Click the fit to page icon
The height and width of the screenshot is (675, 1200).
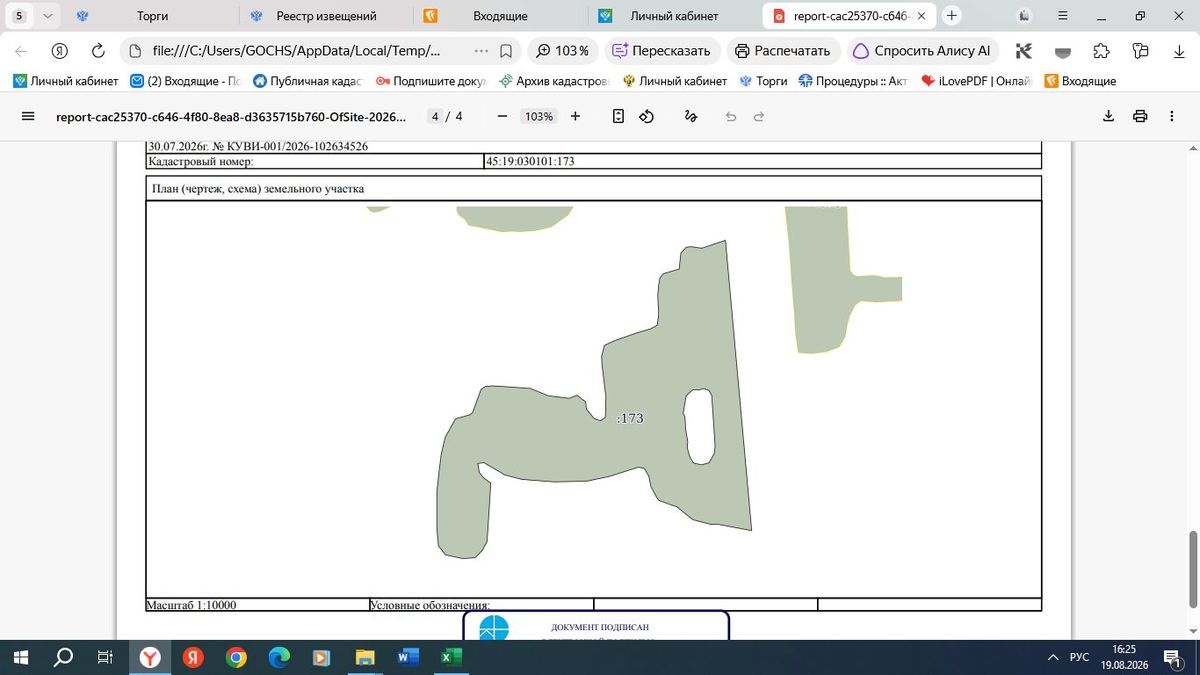point(618,116)
